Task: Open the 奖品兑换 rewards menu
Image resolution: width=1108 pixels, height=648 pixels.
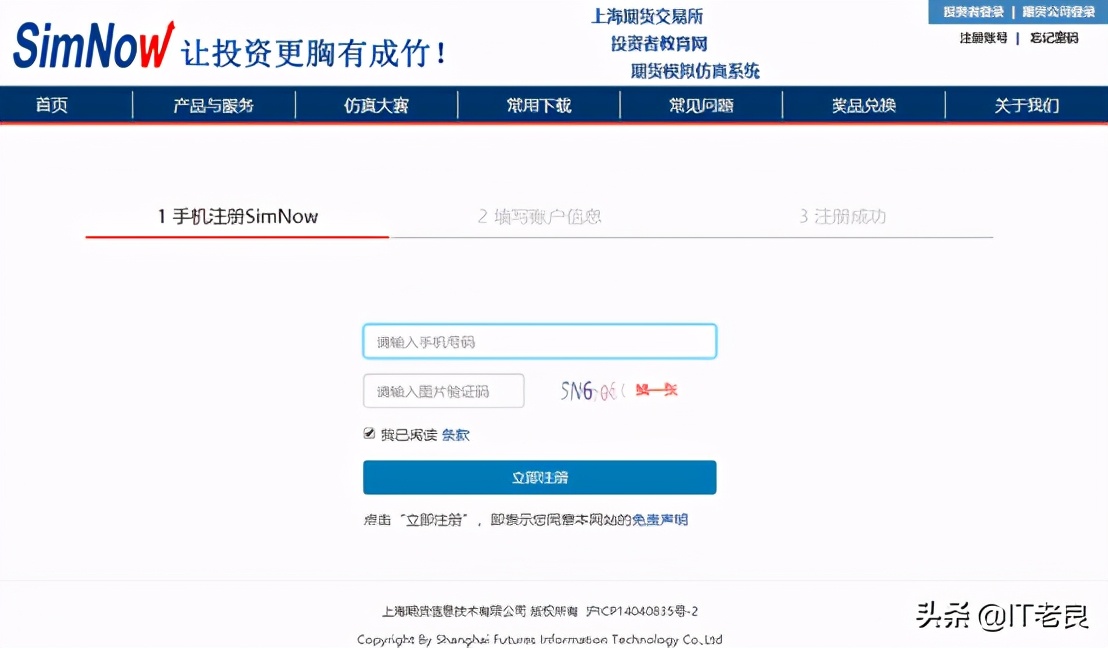Action: (x=864, y=104)
